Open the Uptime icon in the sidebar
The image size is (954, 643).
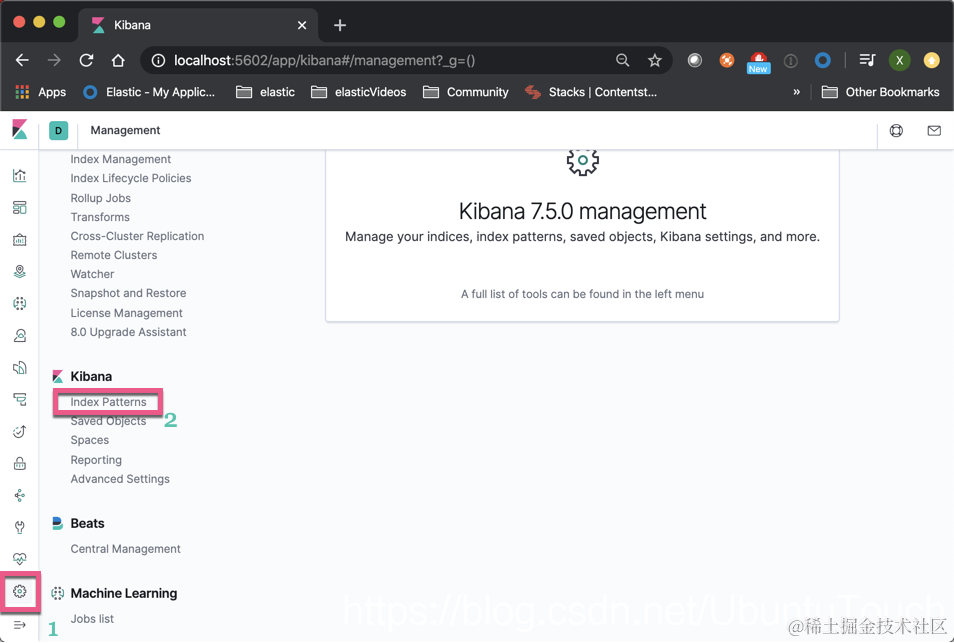point(19,431)
